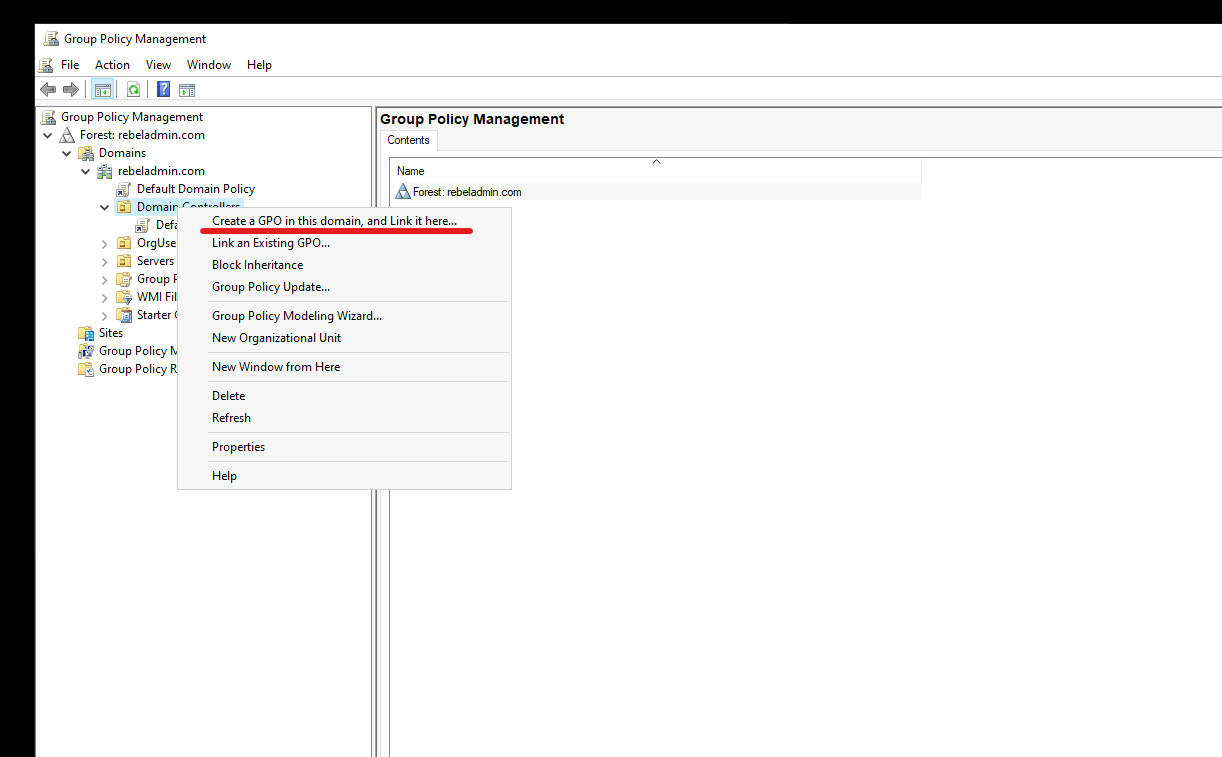The height and width of the screenshot is (757, 1222).
Task: Expand the OrgUse node
Action: pyautogui.click(x=105, y=243)
